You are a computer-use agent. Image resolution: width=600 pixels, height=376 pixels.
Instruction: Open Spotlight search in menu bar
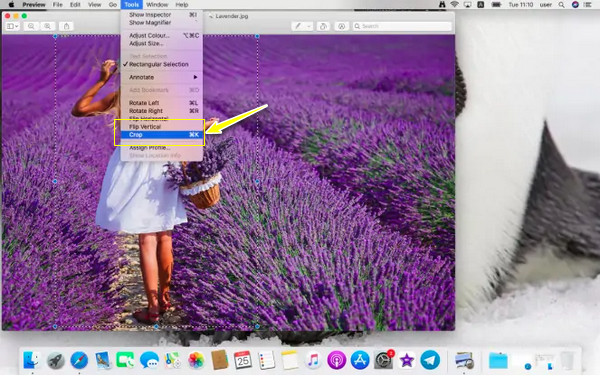tap(561, 5)
